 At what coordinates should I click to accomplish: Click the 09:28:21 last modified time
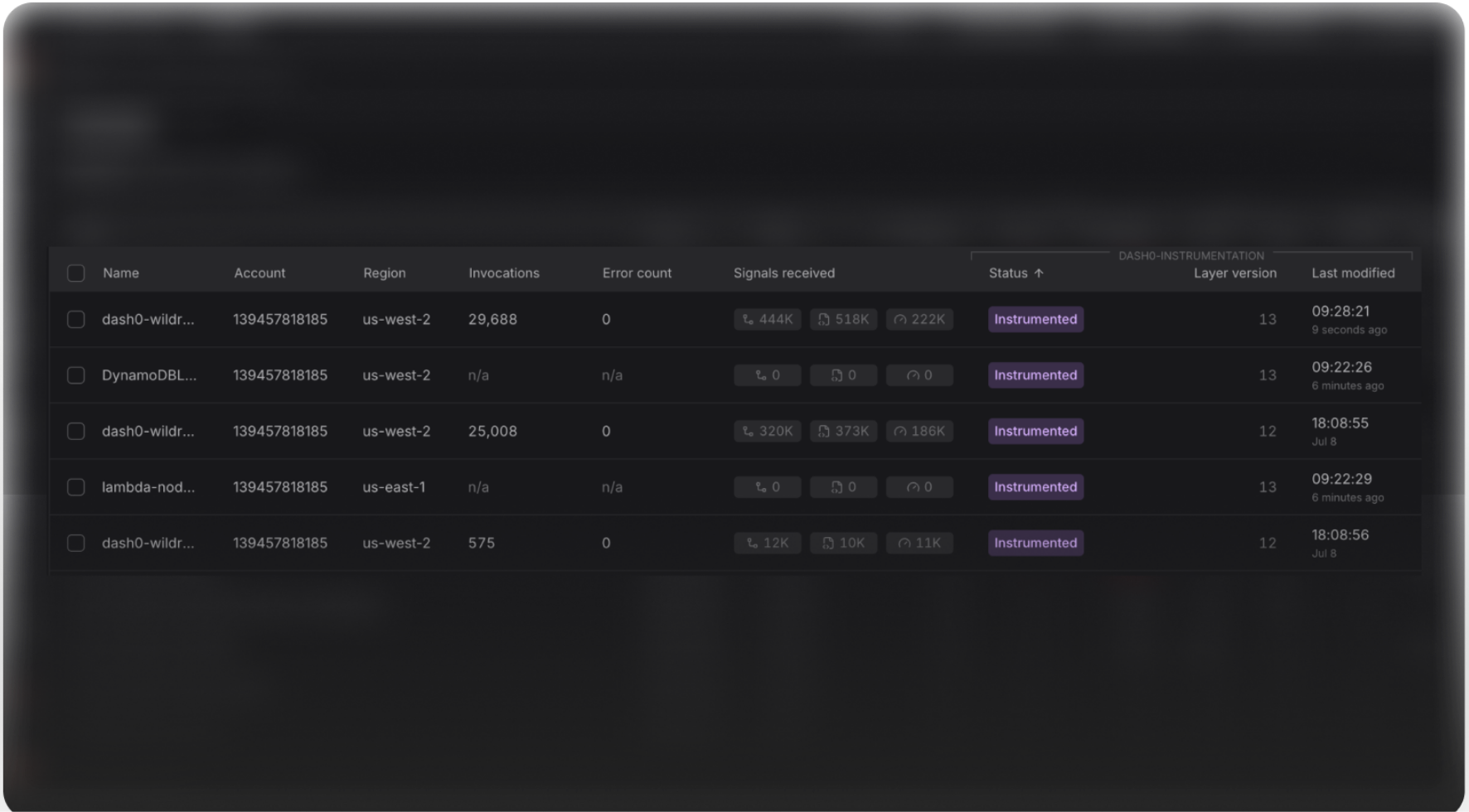click(x=1341, y=312)
